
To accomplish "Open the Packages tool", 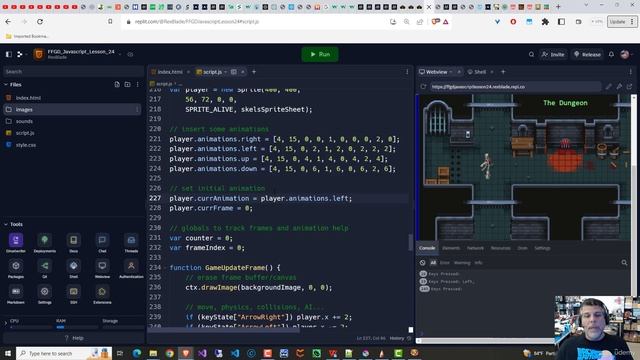I will (16, 269).
